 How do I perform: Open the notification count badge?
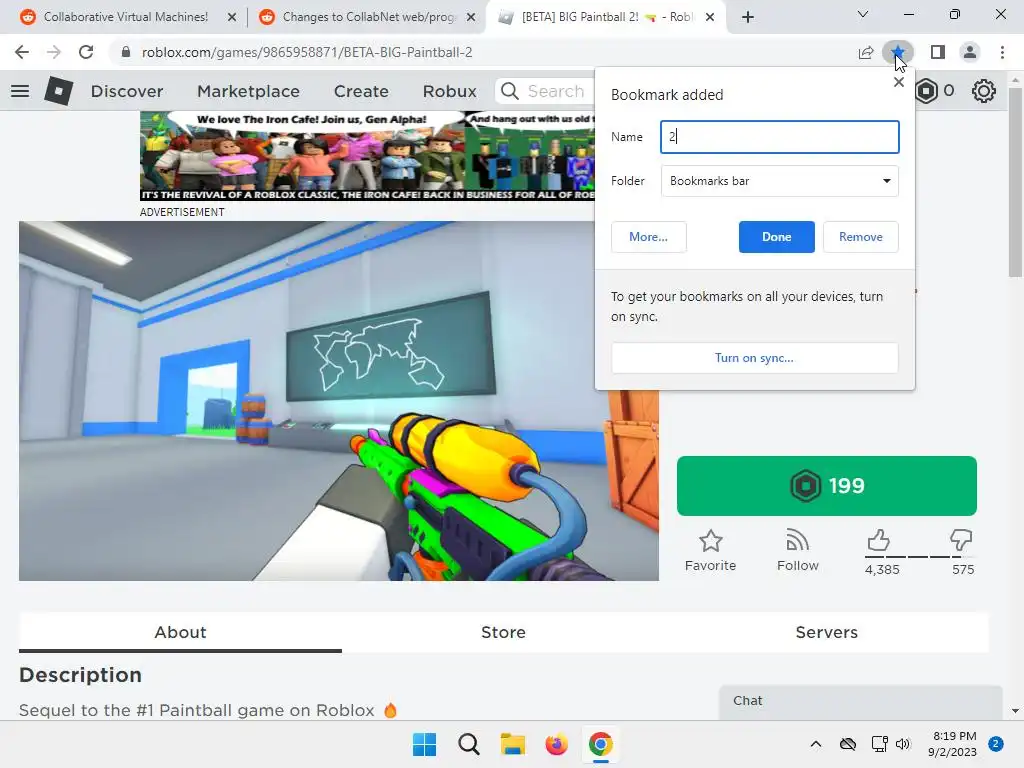[995, 744]
